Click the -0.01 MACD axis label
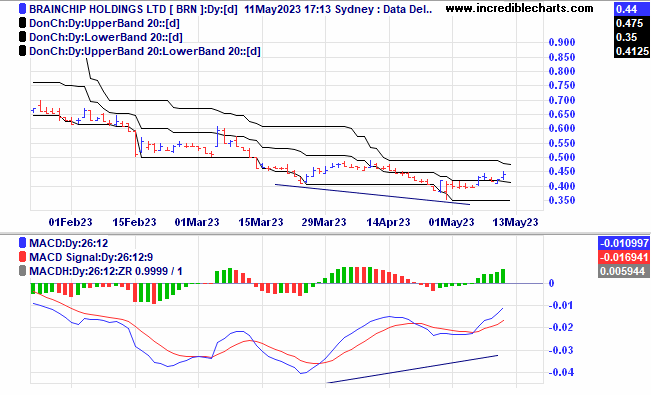Screen dimensions: 651x395 [562, 305]
